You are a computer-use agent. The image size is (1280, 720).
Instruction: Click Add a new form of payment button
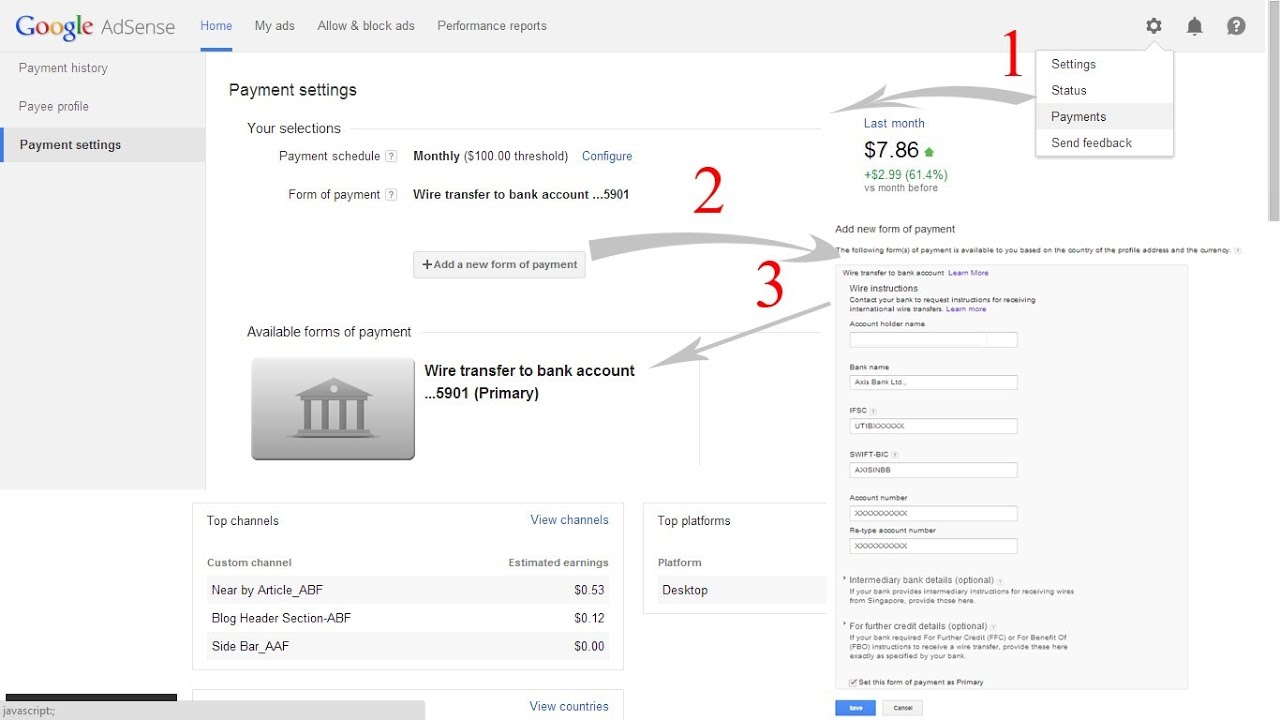[499, 264]
